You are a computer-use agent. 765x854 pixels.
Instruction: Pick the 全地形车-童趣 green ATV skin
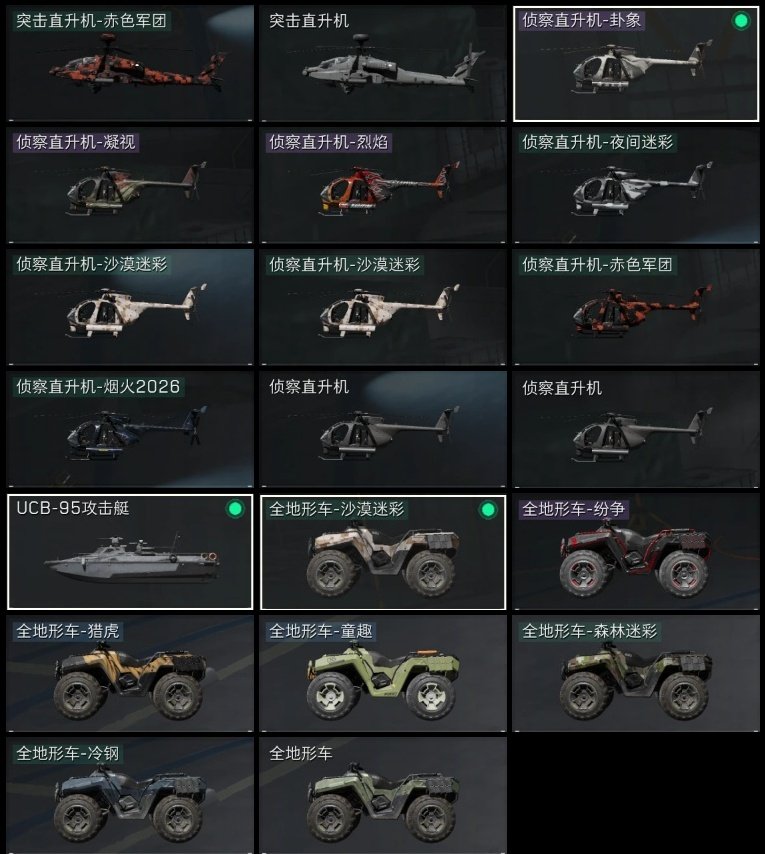point(383,674)
